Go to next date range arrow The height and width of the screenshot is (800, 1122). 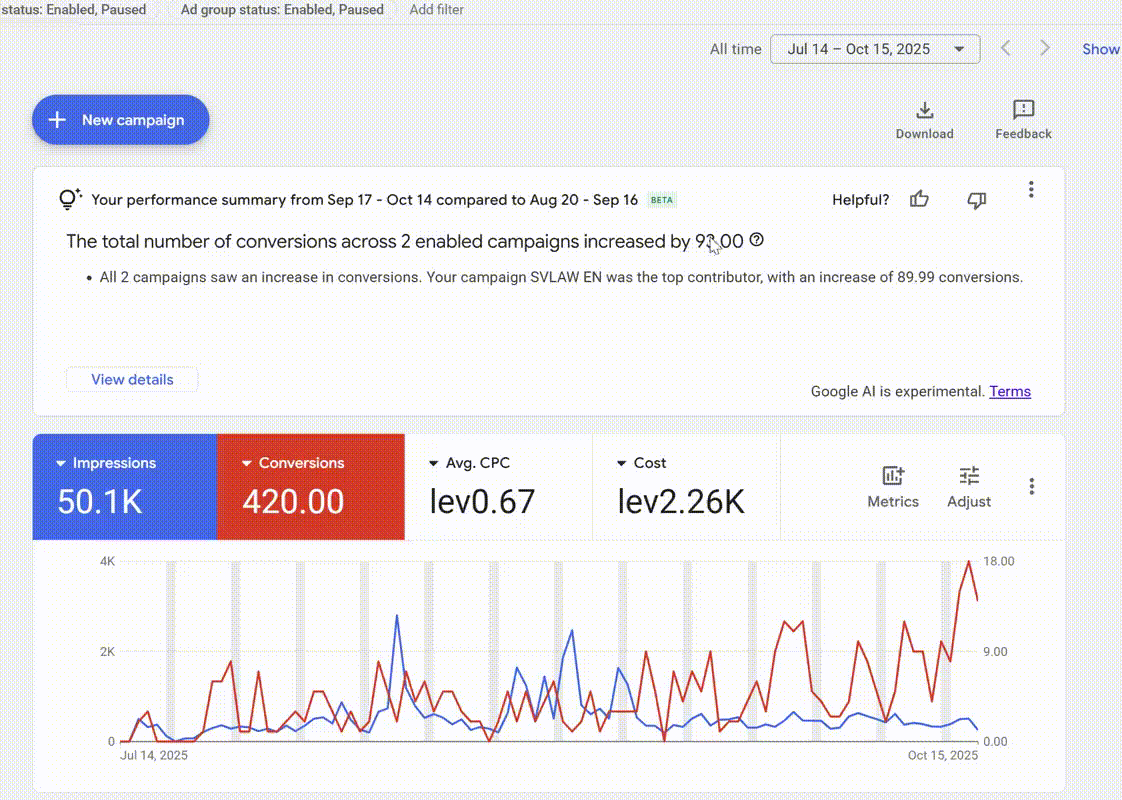coord(1045,49)
